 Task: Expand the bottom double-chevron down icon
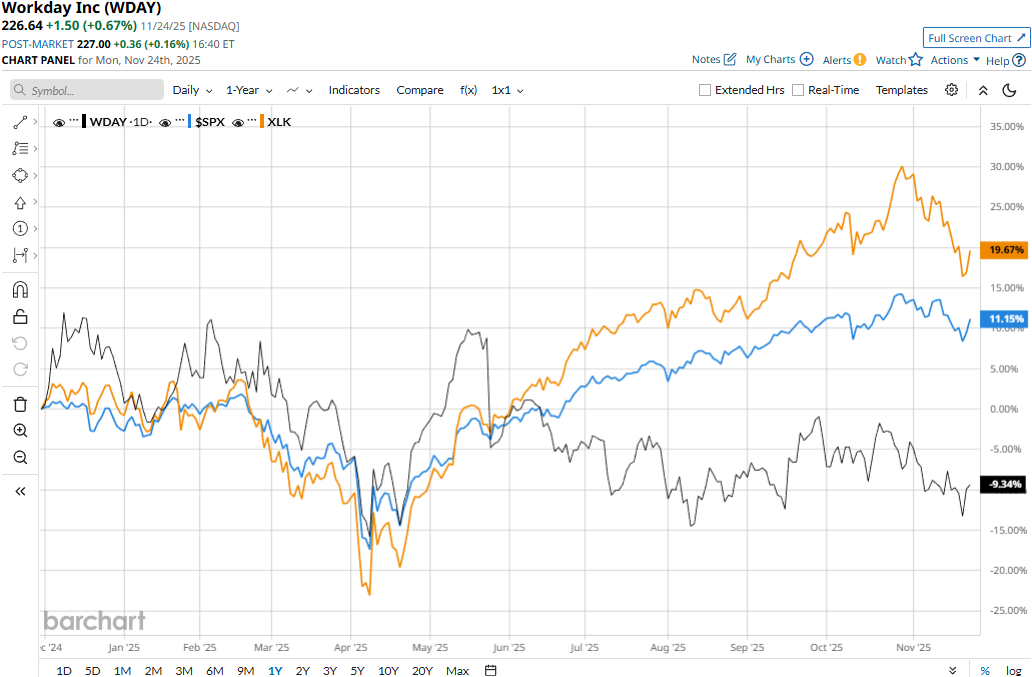(x=952, y=670)
